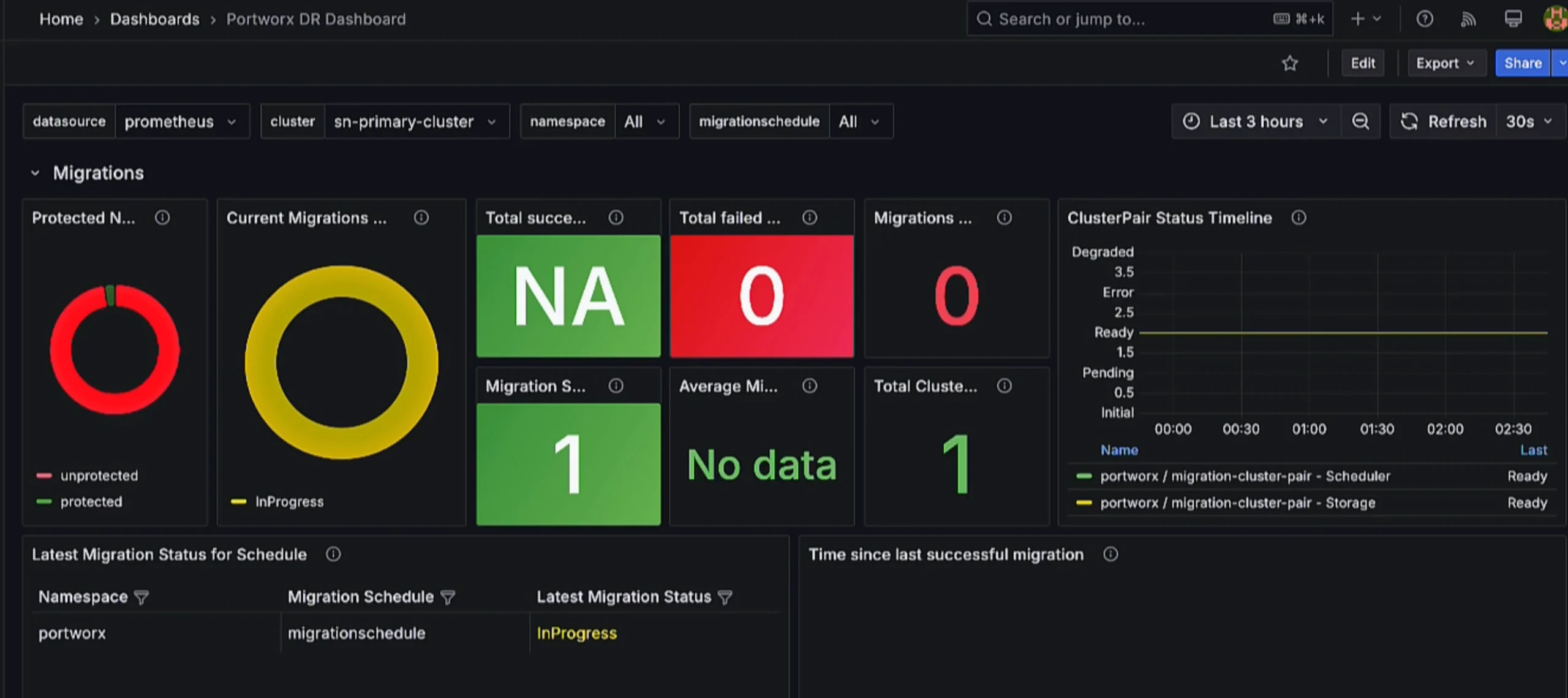This screenshot has height=698, width=1568.
Task: Click the Total failed red stat tile
Action: coord(762,296)
